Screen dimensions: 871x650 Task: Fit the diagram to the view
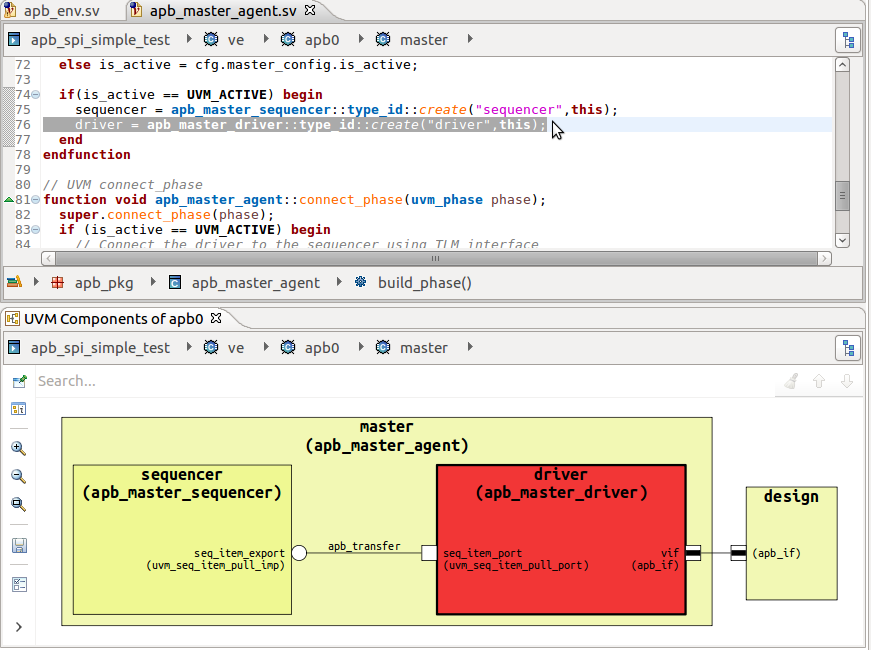pos(18,505)
